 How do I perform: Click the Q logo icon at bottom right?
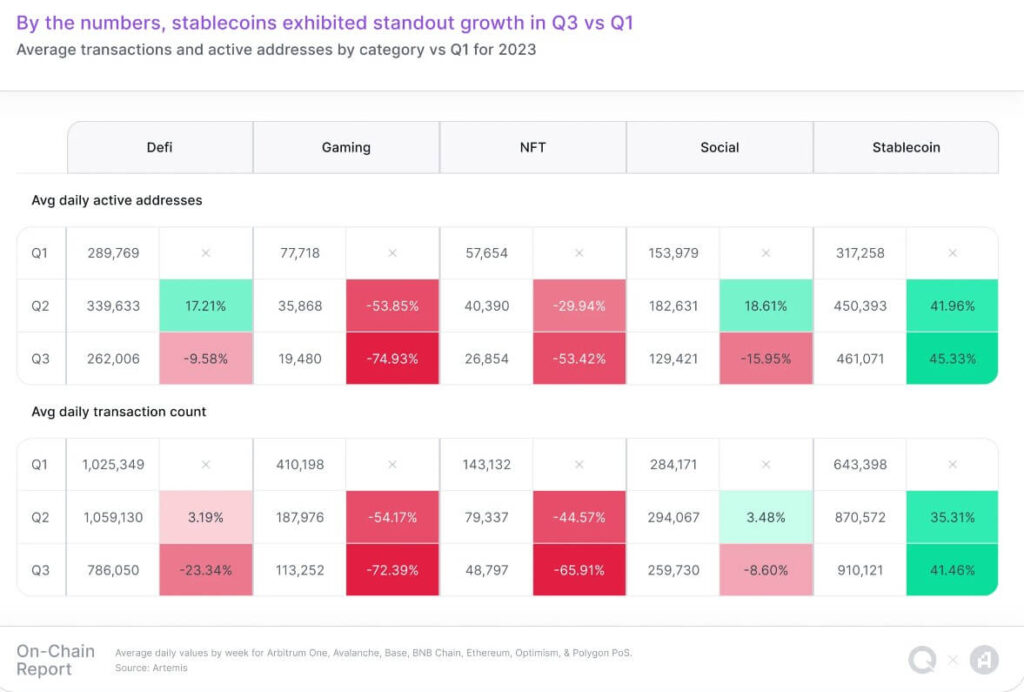pos(922,660)
